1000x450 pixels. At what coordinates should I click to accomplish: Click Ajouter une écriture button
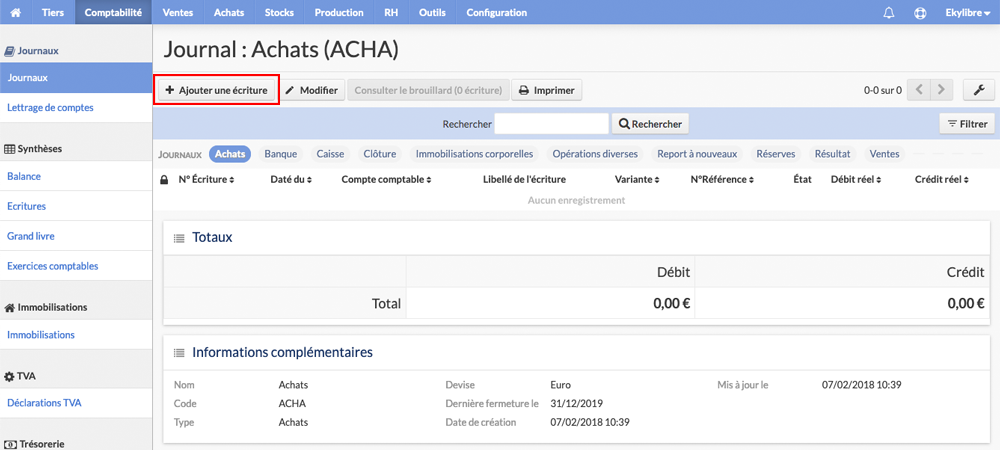[x=216, y=91]
